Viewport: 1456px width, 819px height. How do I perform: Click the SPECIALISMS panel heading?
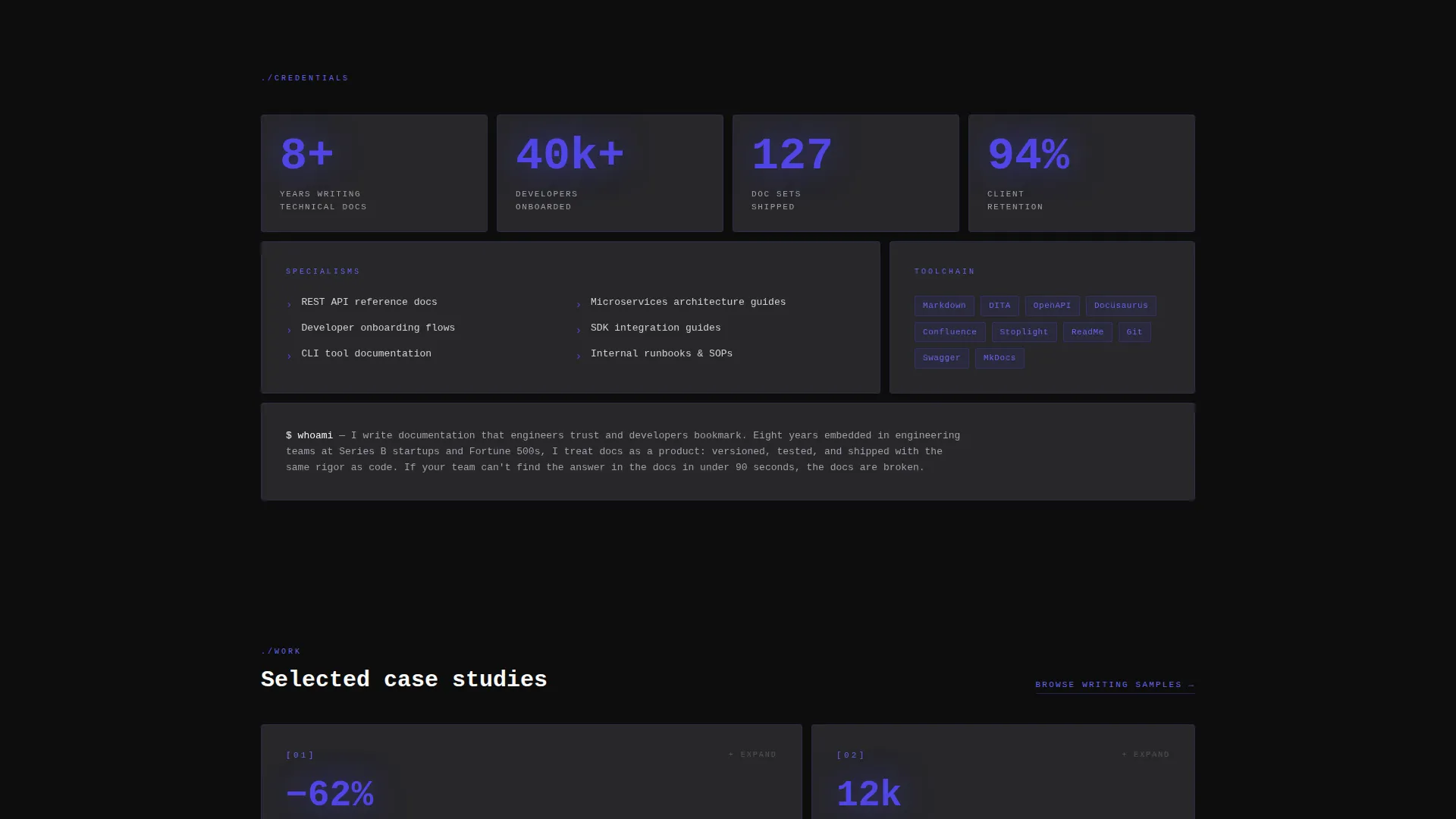[x=323, y=271]
